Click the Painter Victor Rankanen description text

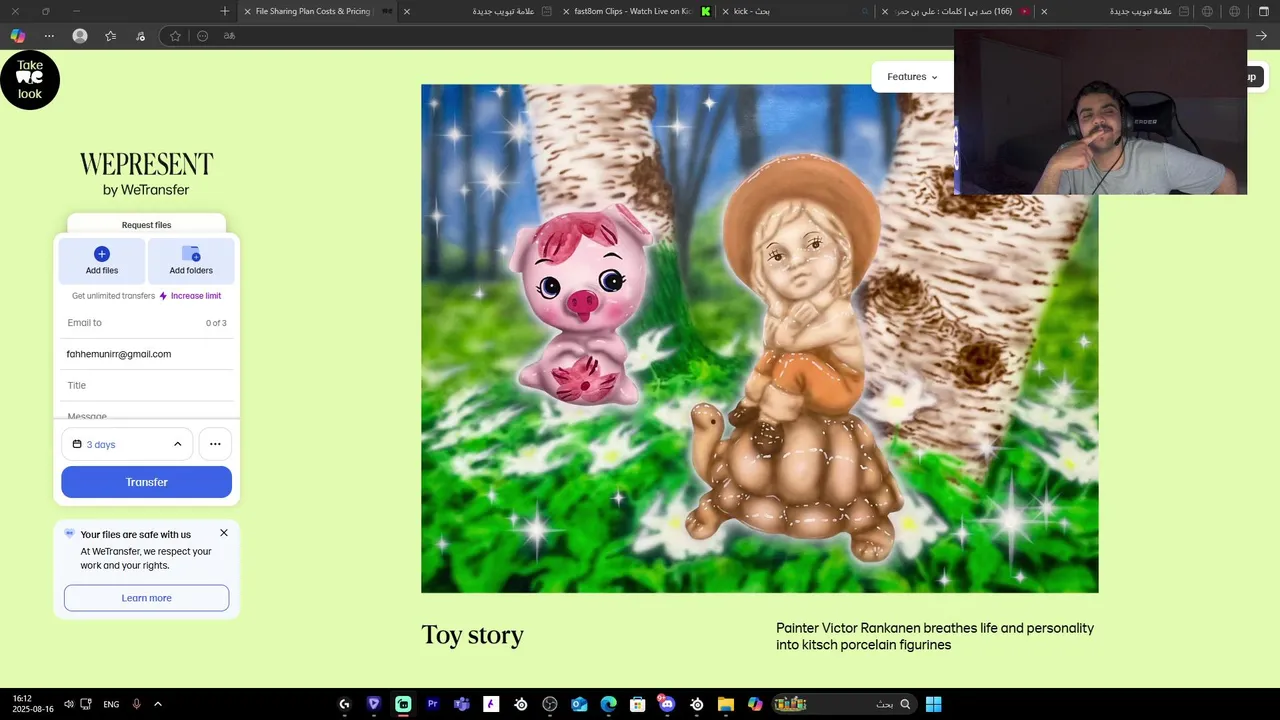[935, 637]
